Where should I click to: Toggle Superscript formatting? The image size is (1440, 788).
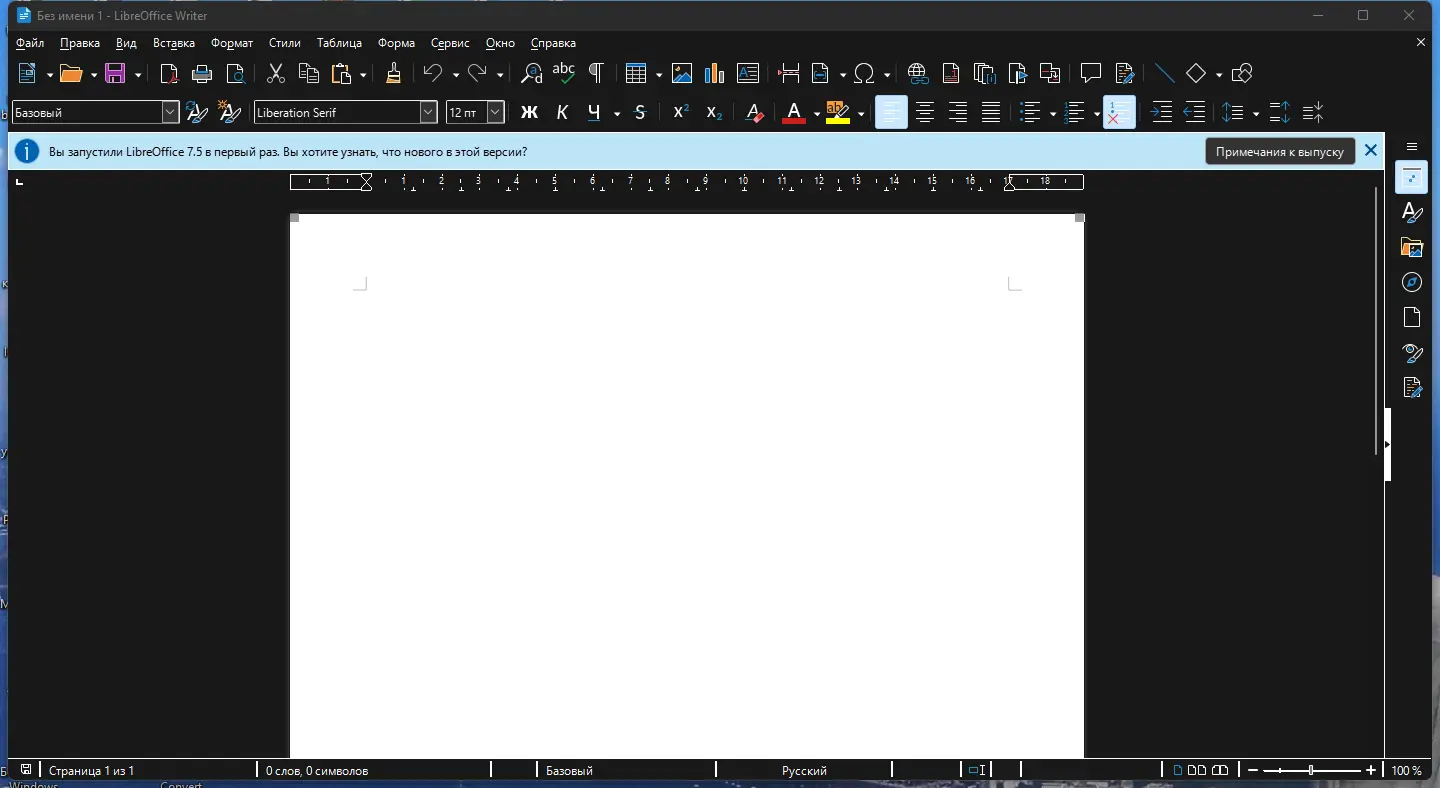681,113
